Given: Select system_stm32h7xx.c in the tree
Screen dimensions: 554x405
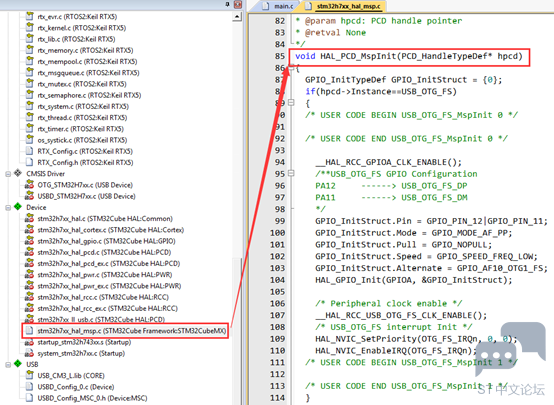Looking at the screenshot, I should click(x=81, y=353).
